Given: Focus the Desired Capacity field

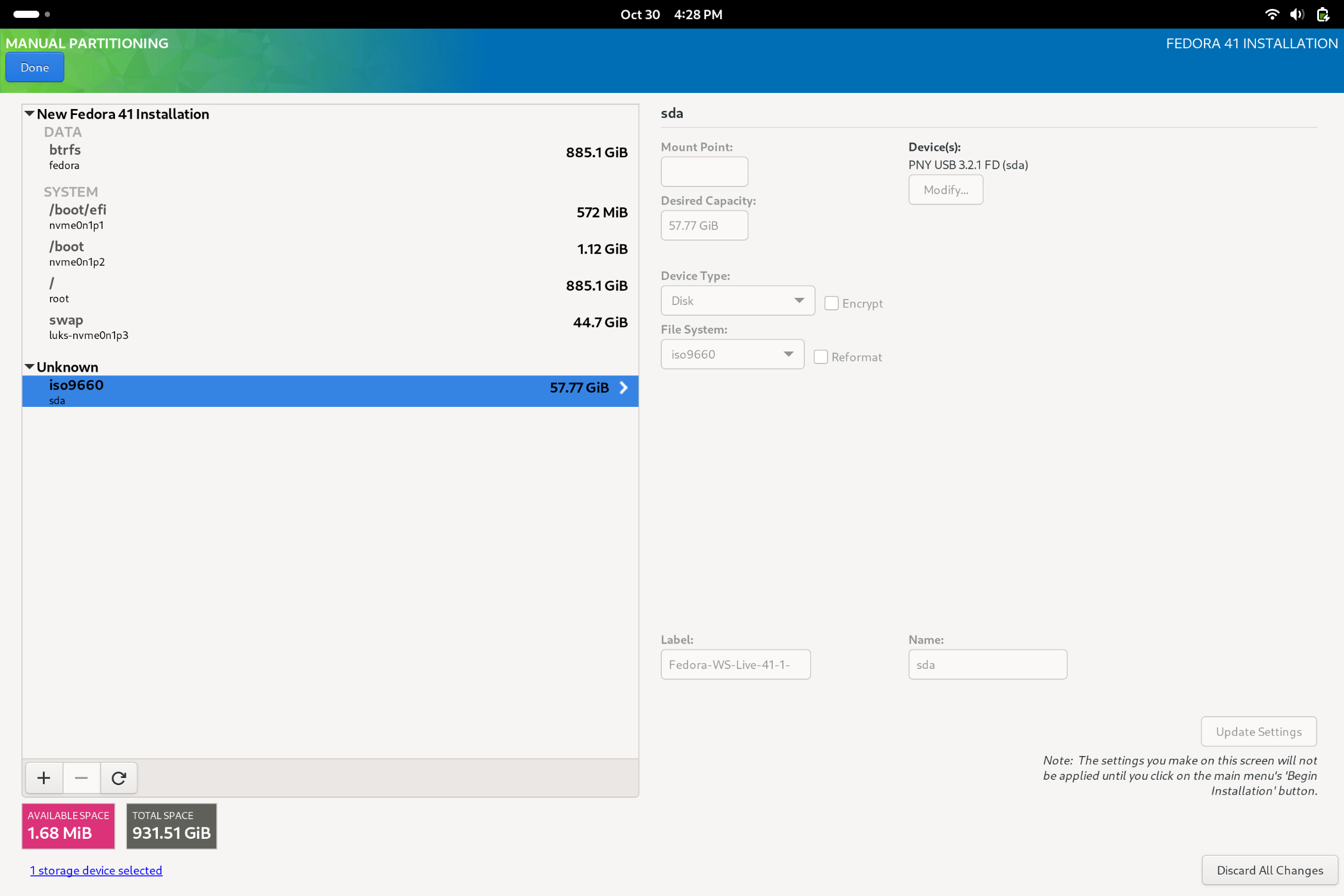Looking at the screenshot, I should (x=704, y=225).
